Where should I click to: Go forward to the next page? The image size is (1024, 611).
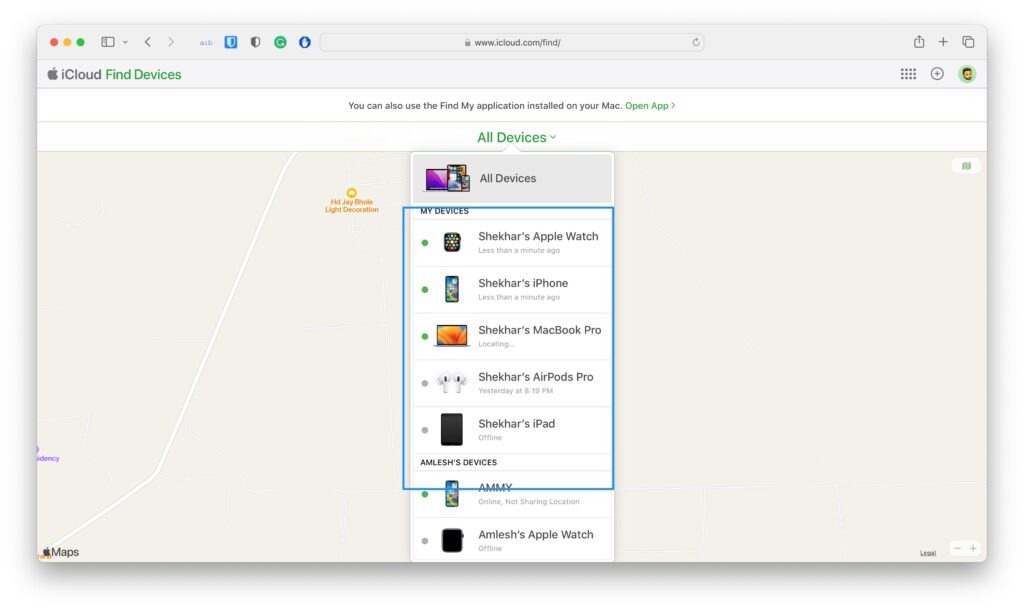point(171,42)
